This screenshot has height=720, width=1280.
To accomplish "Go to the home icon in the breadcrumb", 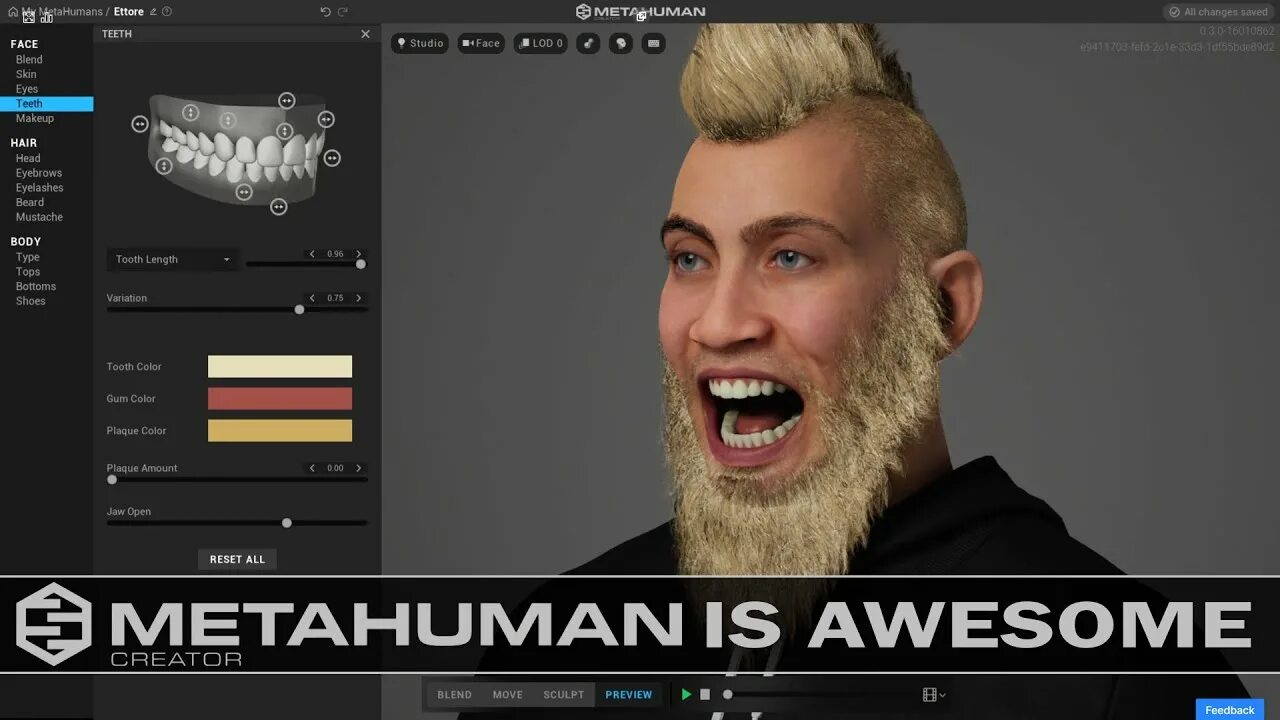I will [x=12, y=12].
